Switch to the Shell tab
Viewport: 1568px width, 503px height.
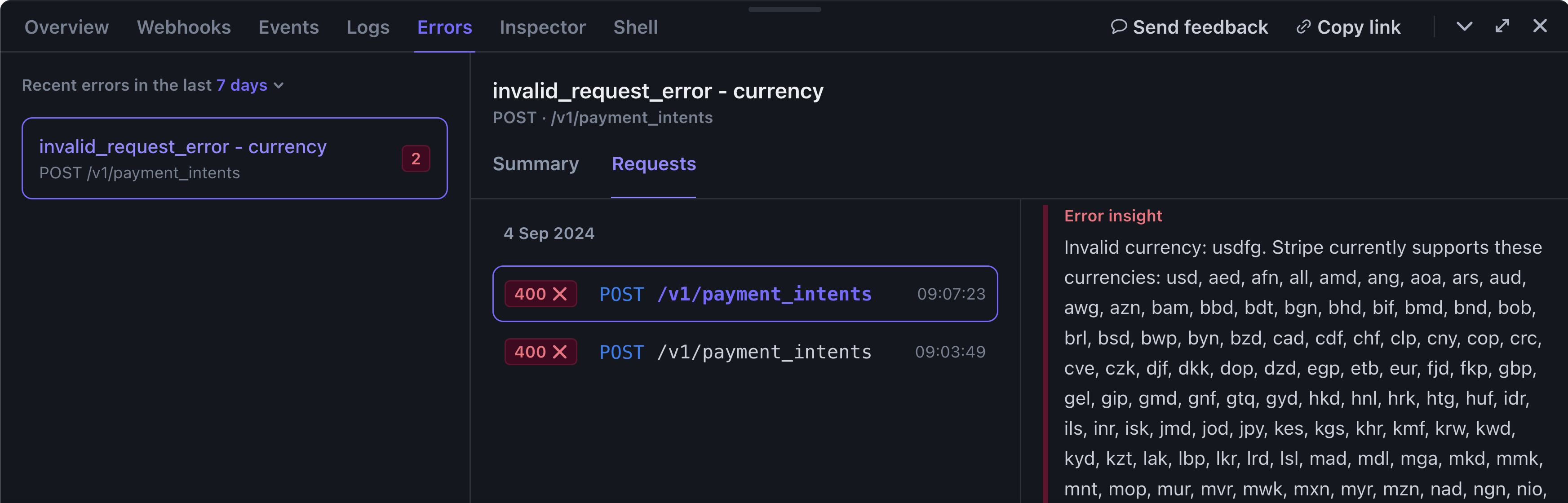pos(635,27)
